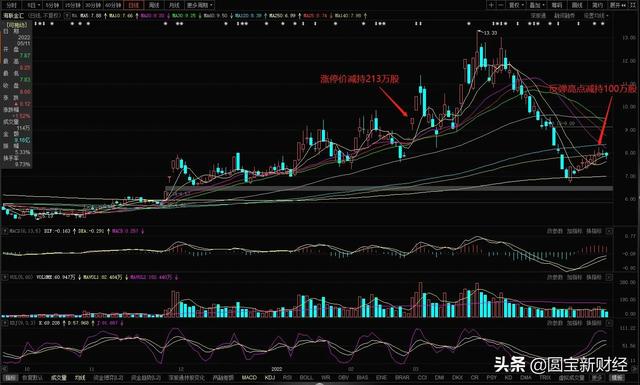Open the 5日 multi-day dropdown
This screenshot has width=640, height=385.
33,5
